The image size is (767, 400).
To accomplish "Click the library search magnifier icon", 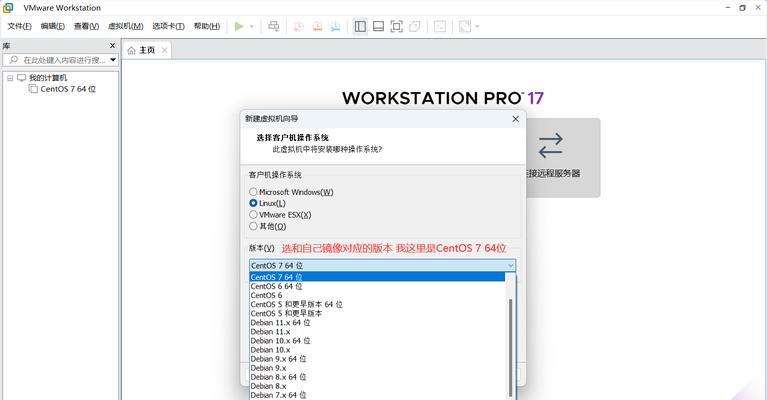I will (14, 60).
